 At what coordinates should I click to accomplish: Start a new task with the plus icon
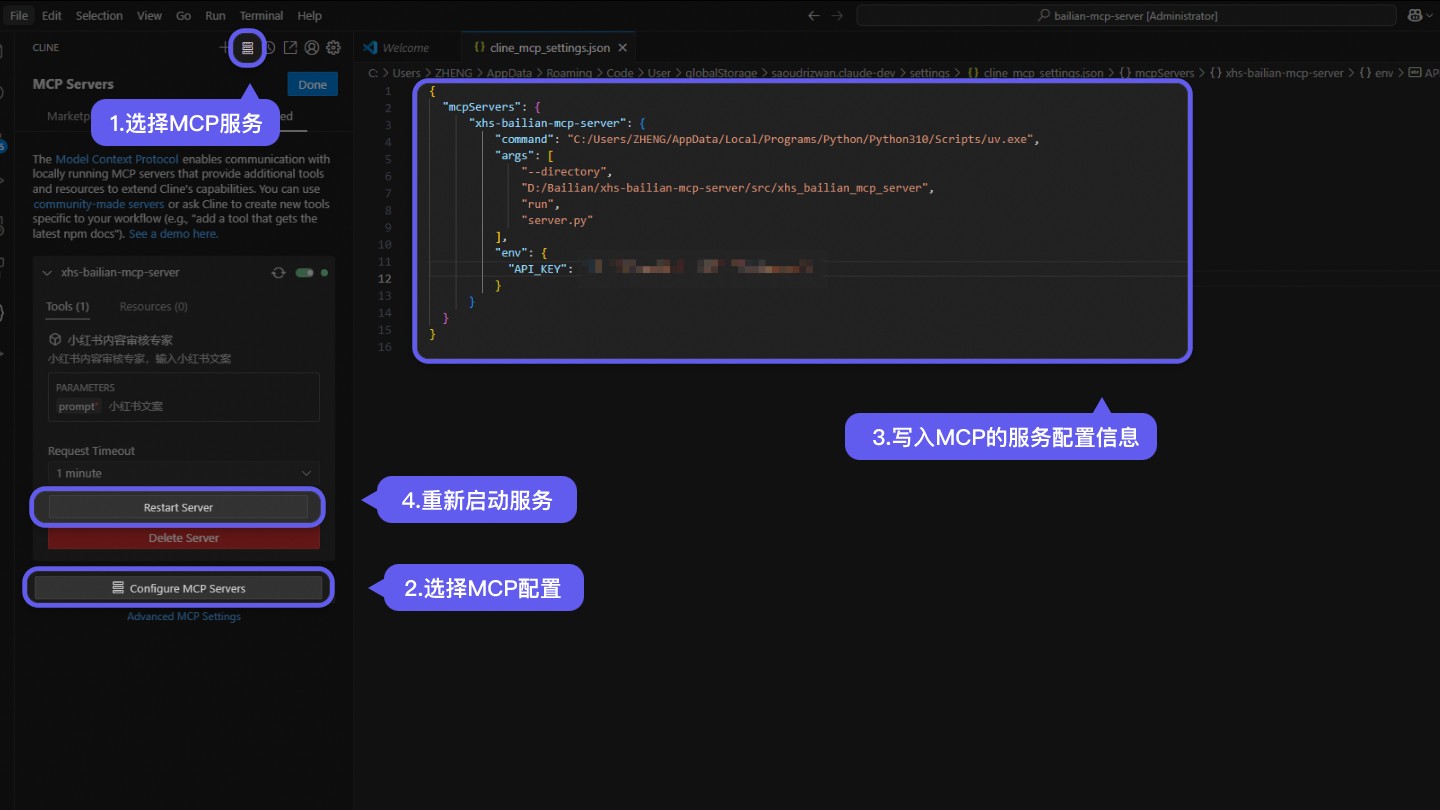coord(222,47)
